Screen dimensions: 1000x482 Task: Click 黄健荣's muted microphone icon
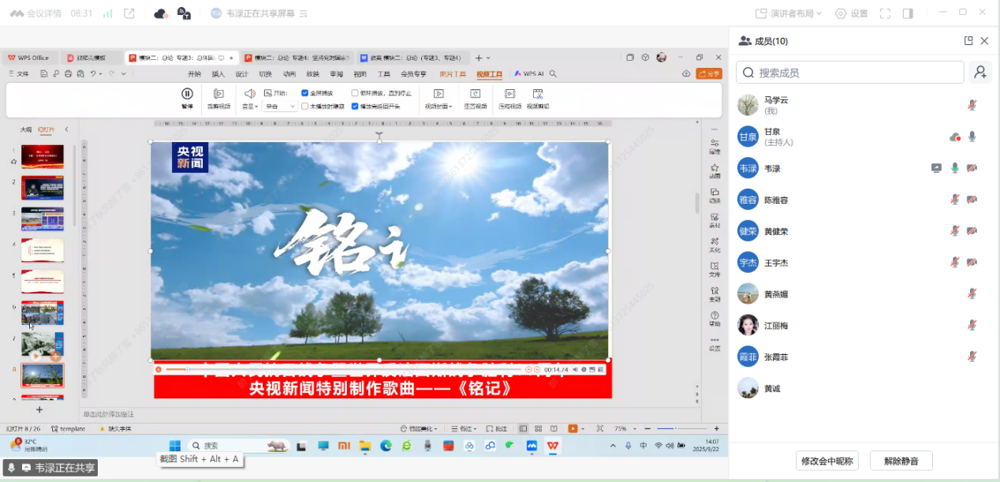955,231
